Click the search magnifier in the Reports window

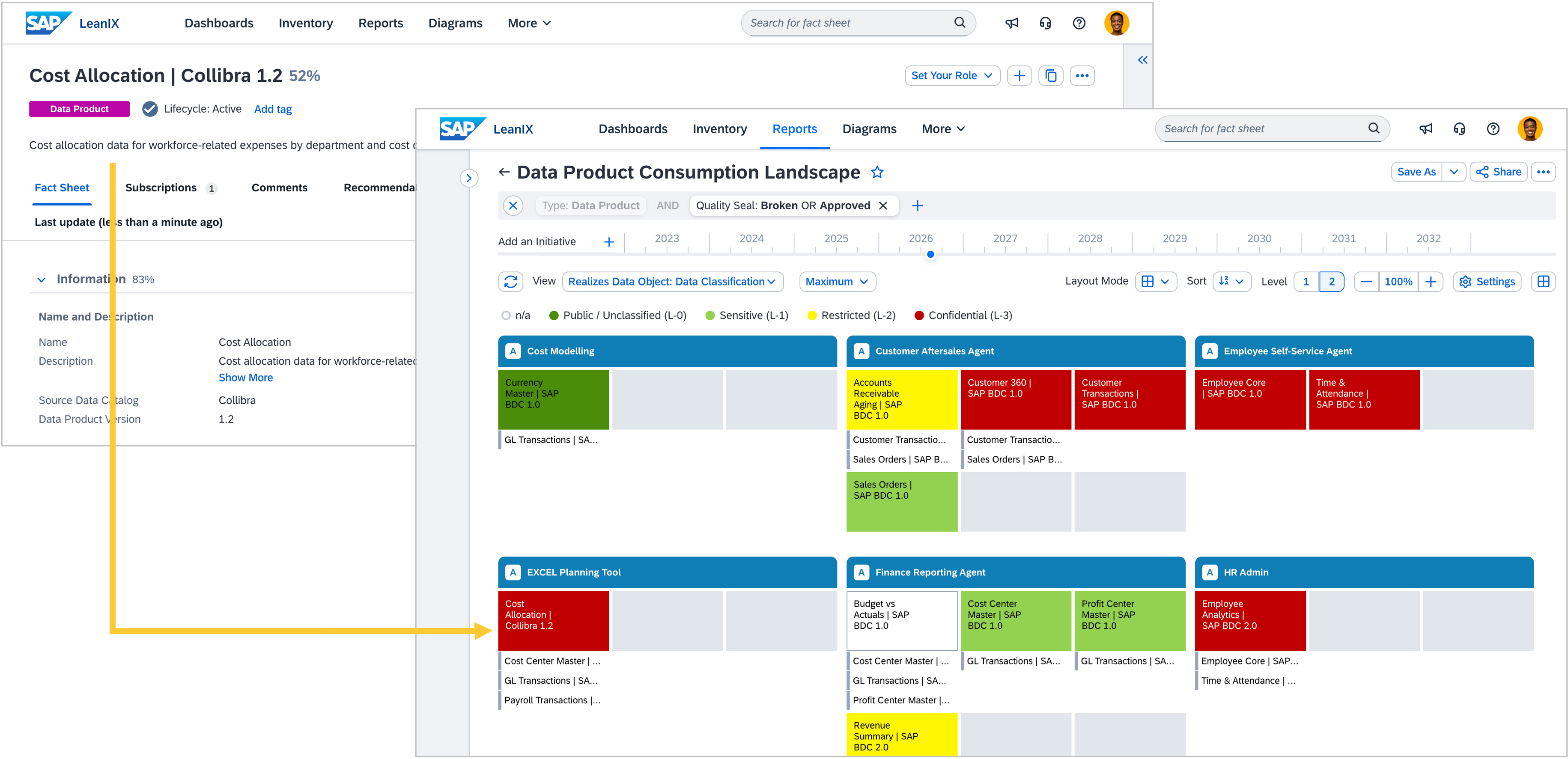coord(1374,128)
